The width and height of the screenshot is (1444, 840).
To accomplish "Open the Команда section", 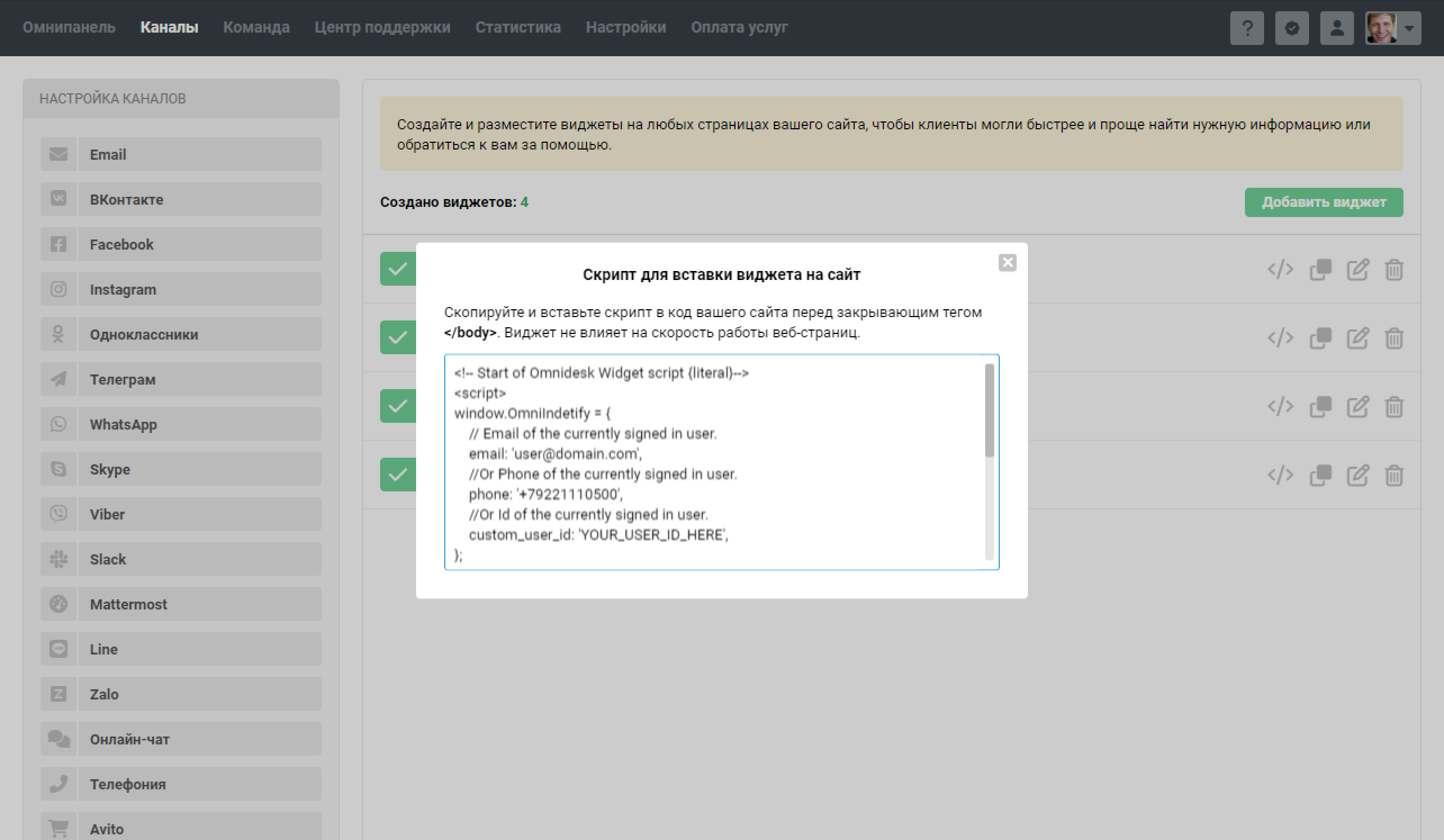I will [256, 27].
